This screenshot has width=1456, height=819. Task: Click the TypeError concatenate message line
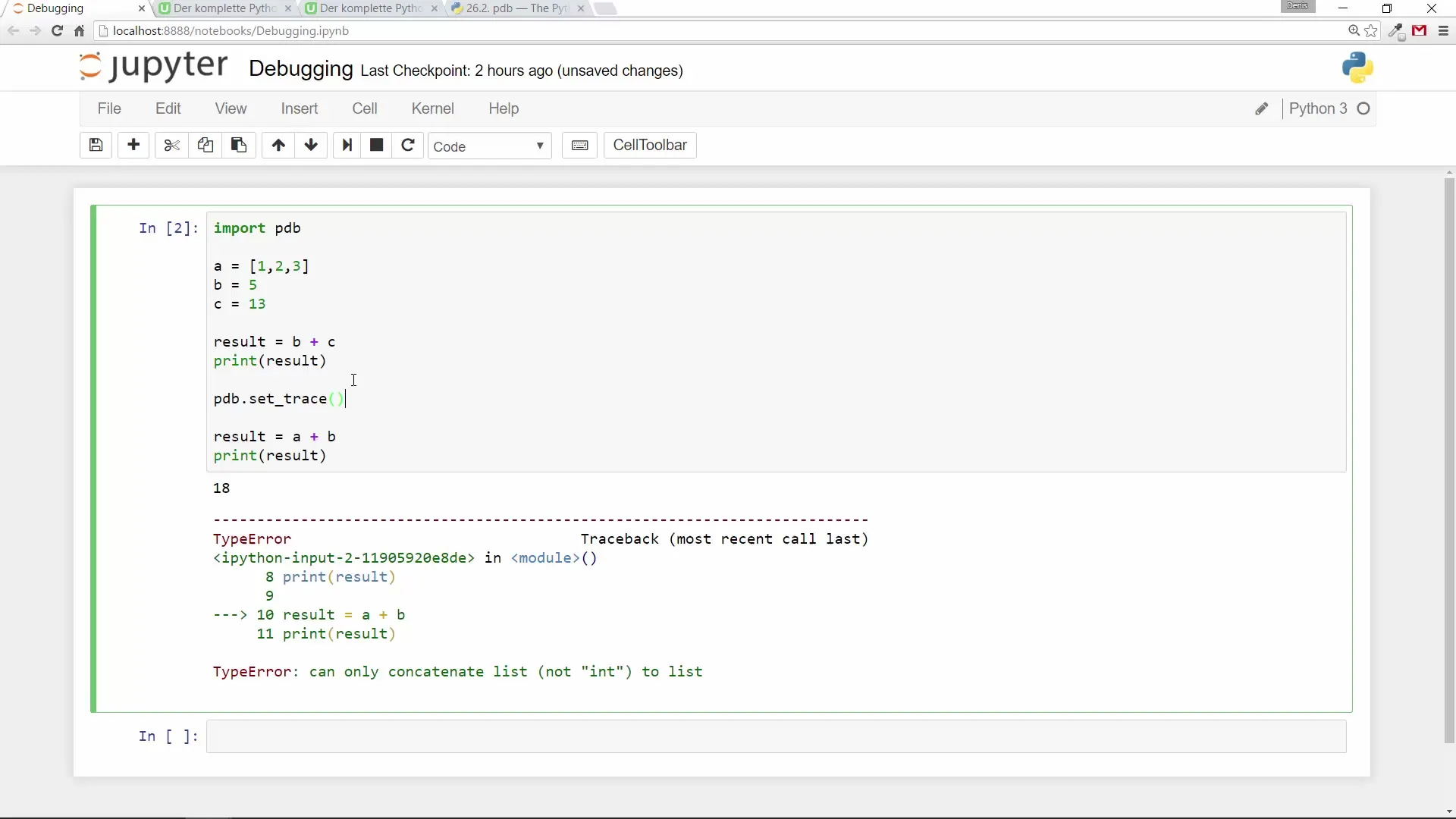pyautogui.click(x=458, y=672)
